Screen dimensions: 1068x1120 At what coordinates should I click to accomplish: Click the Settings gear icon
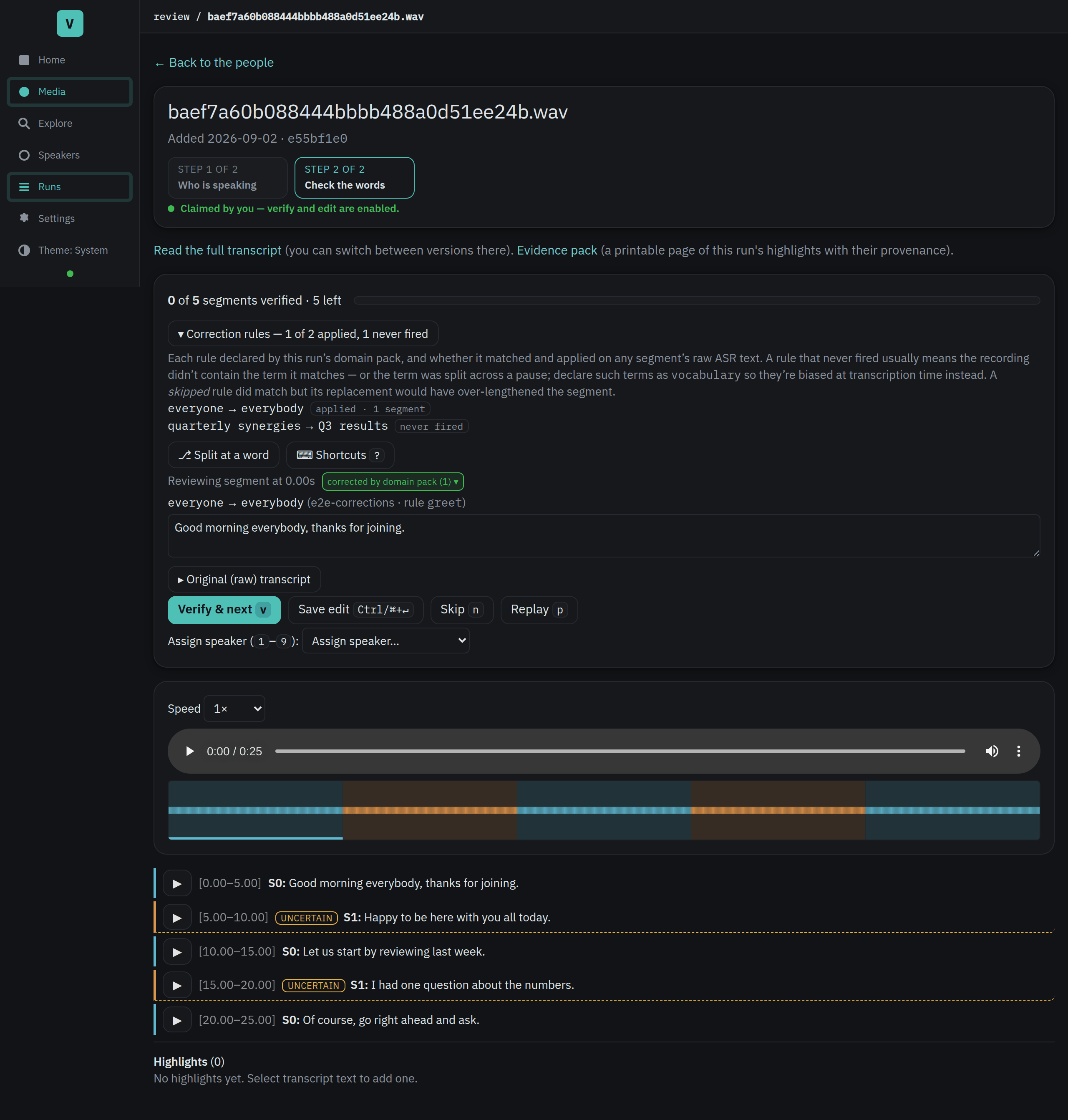[24, 218]
